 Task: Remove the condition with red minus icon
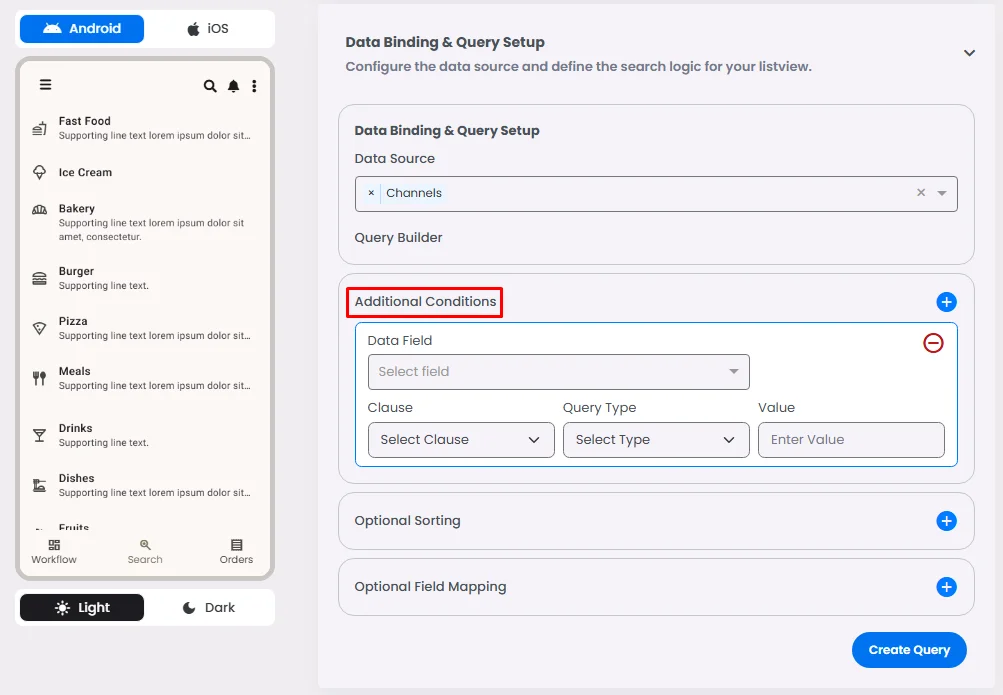coord(932,343)
